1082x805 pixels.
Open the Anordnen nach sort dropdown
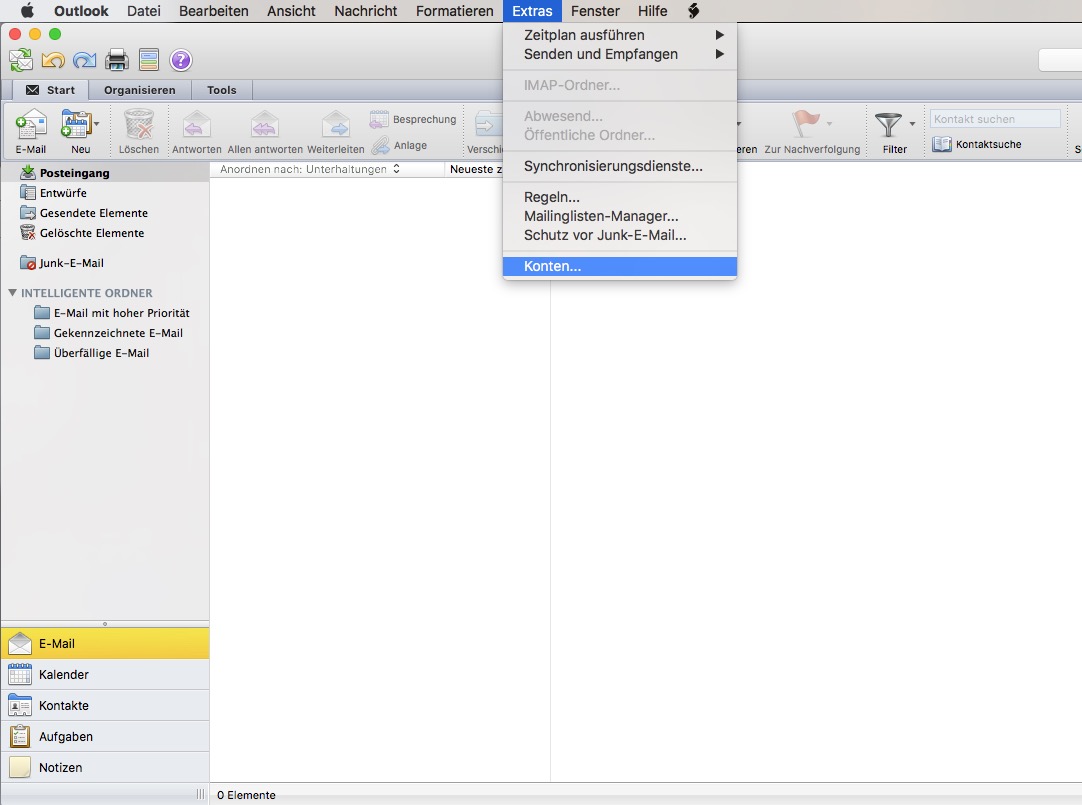tap(310, 169)
